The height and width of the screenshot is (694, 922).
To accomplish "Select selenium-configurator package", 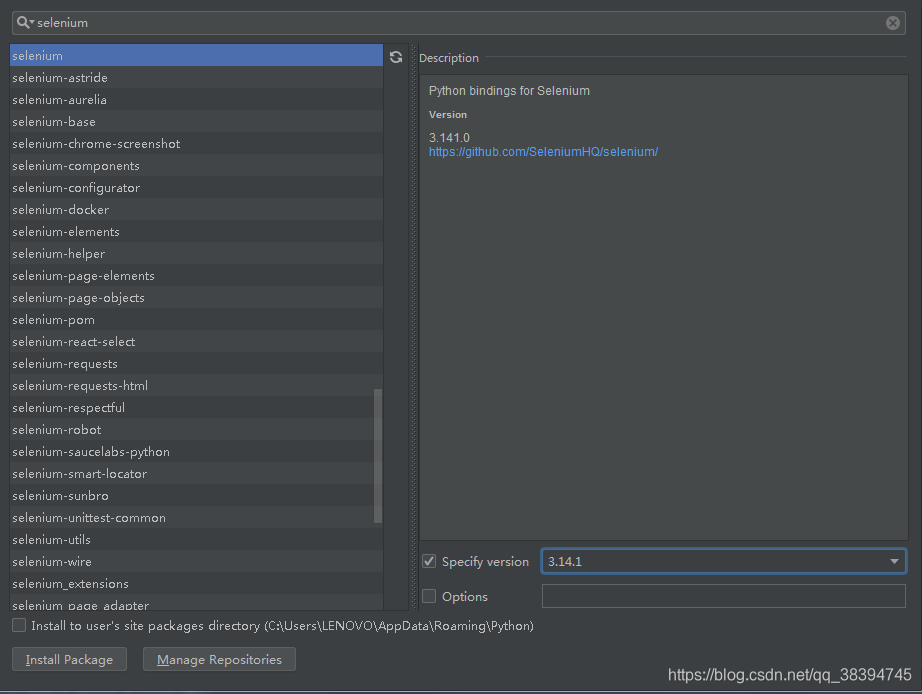I will (x=196, y=188).
